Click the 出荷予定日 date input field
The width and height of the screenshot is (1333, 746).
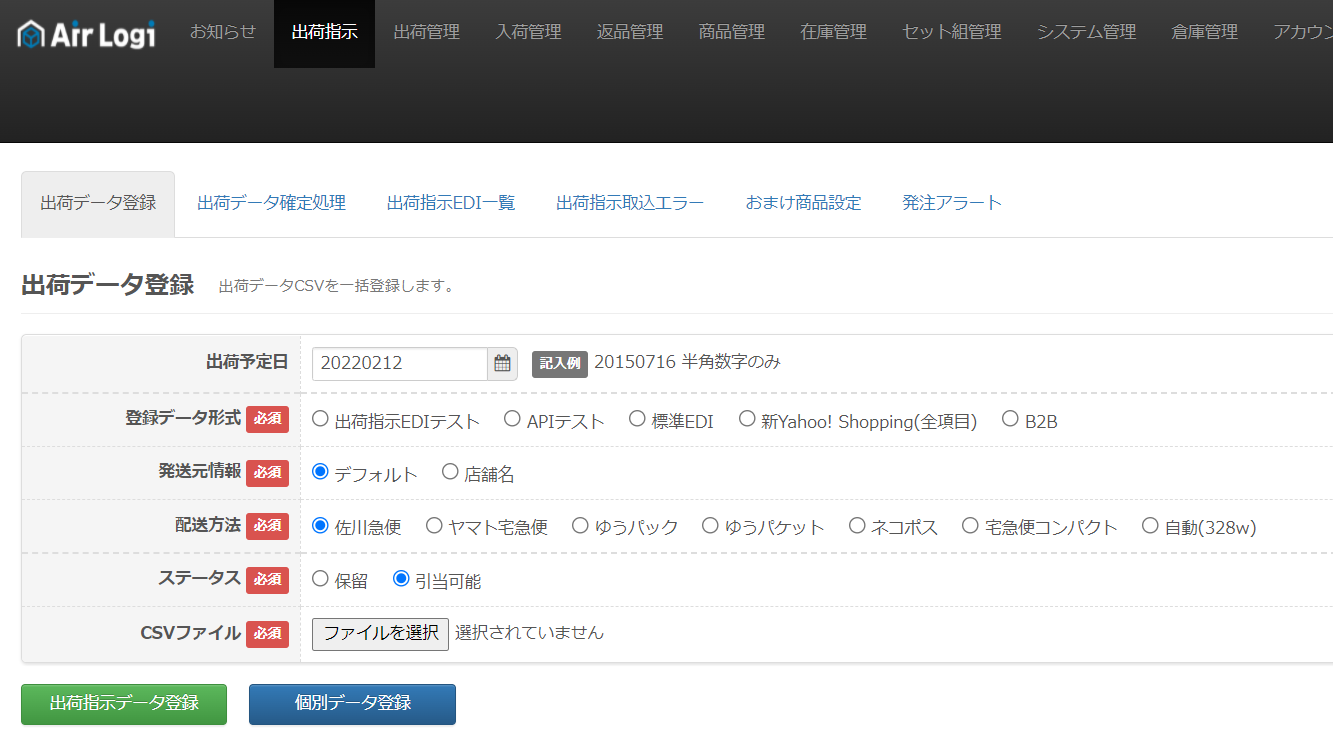[x=399, y=364]
